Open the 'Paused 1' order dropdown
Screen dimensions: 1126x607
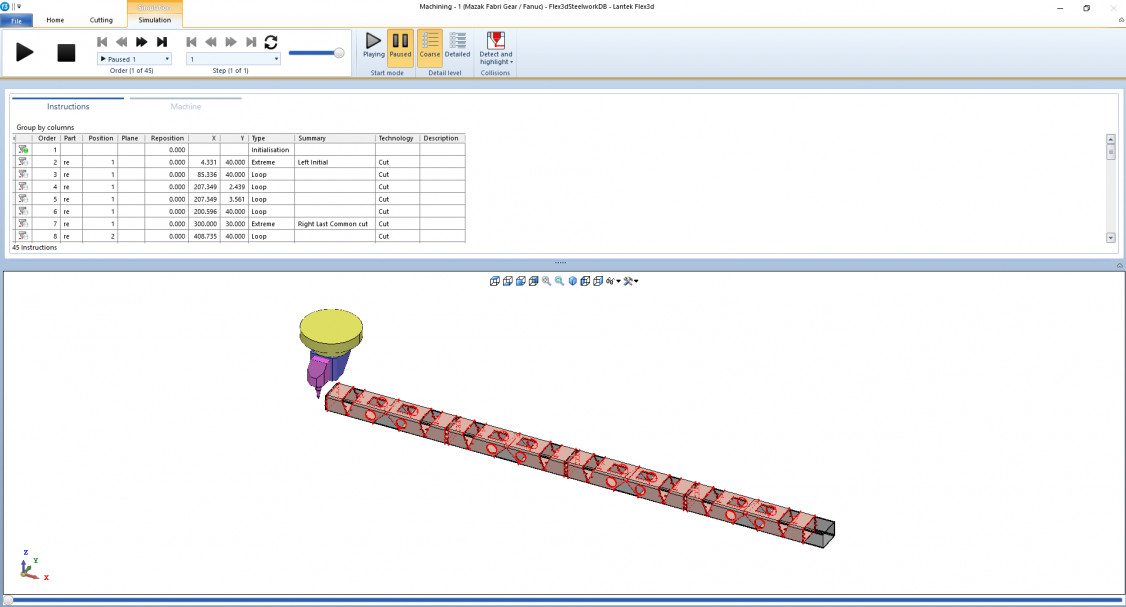click(134, 59)
